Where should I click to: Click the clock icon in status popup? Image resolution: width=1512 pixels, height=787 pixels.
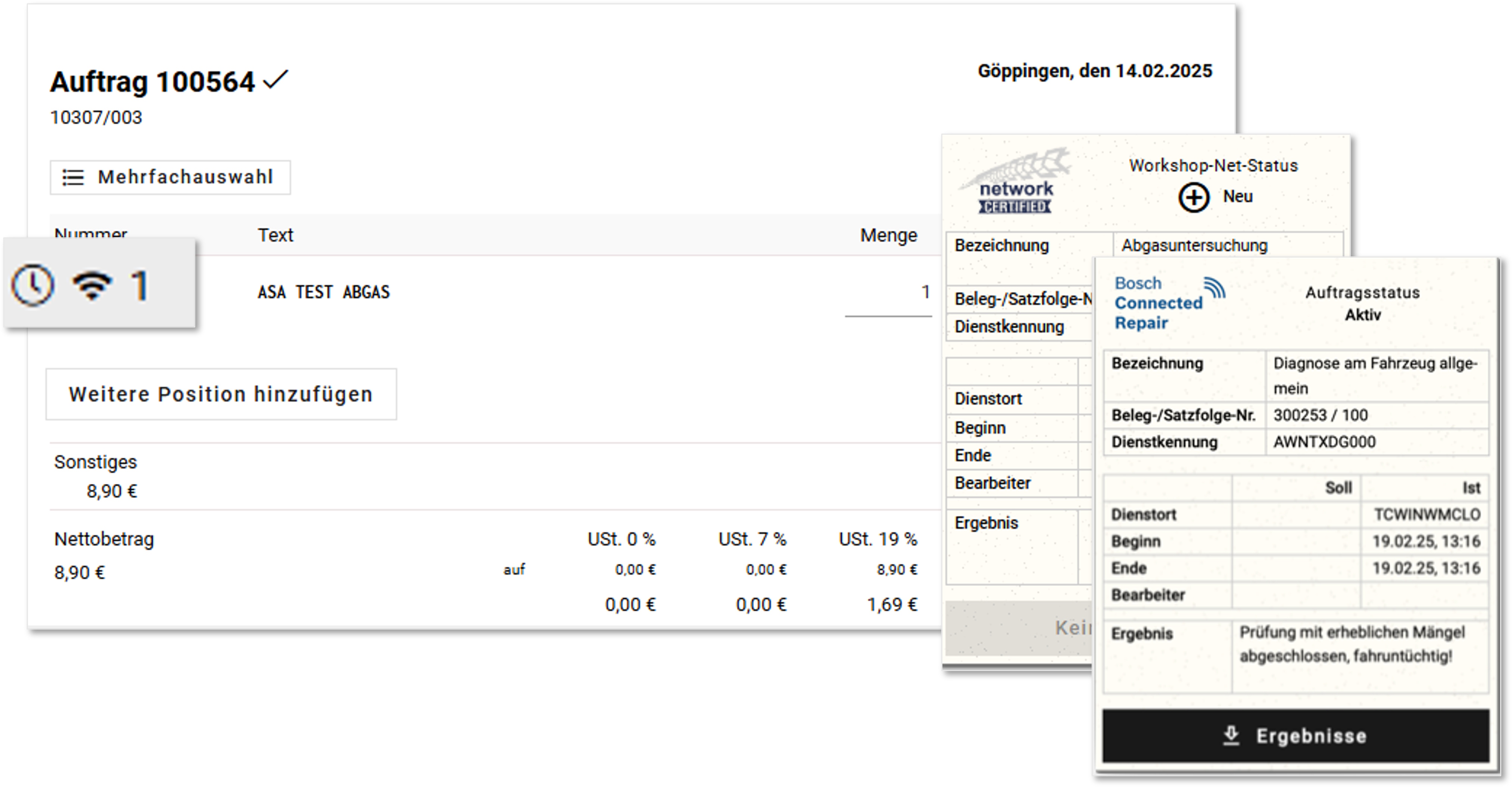[33, 286]
